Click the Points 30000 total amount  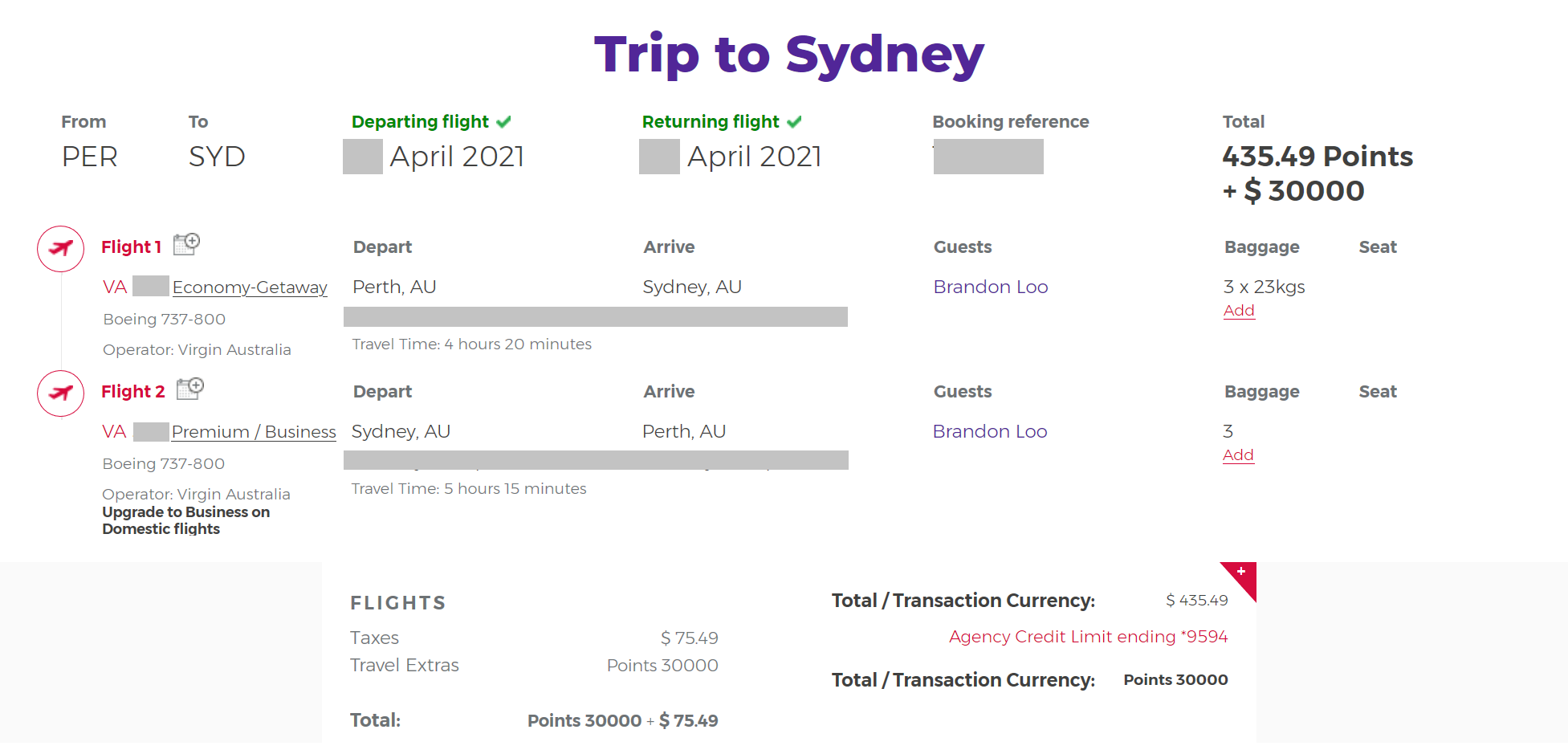click(x=1175, y=679)
